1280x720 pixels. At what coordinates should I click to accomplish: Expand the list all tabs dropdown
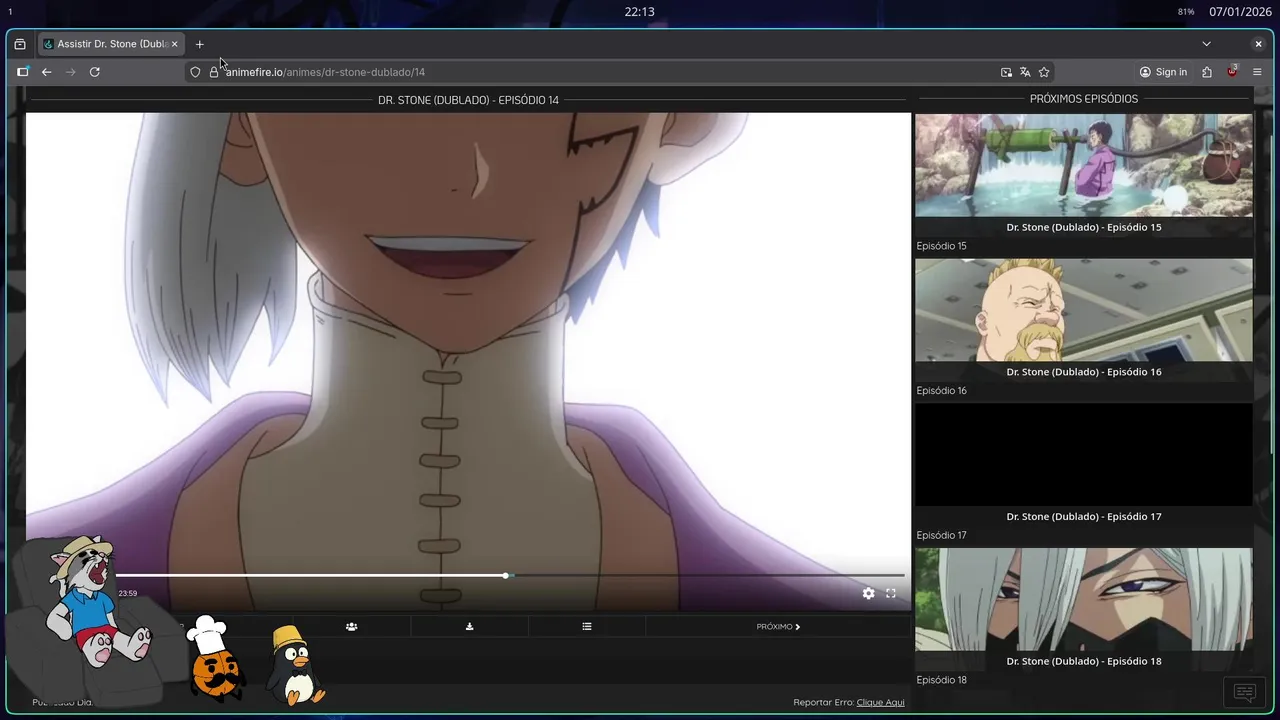[x=1206, y=44]
